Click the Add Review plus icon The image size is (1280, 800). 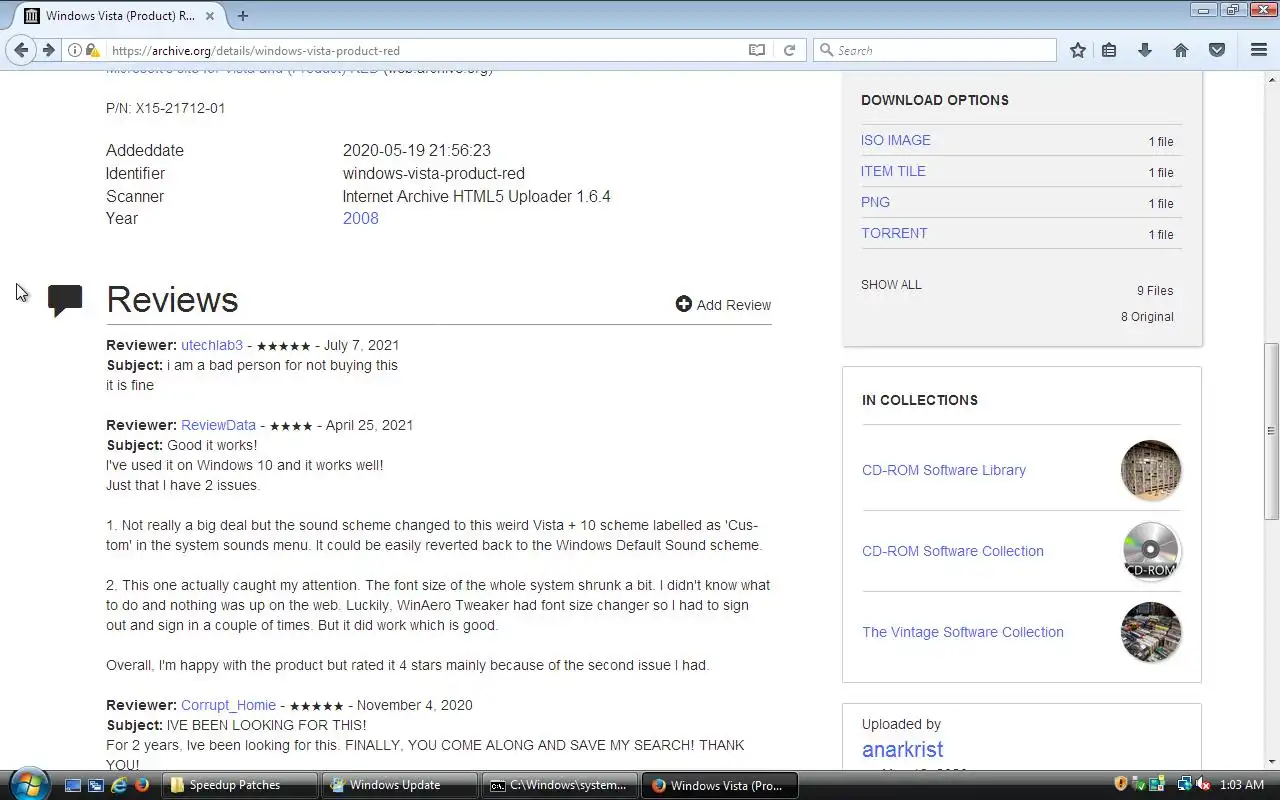pyautogui.click(x=684, y=304)
